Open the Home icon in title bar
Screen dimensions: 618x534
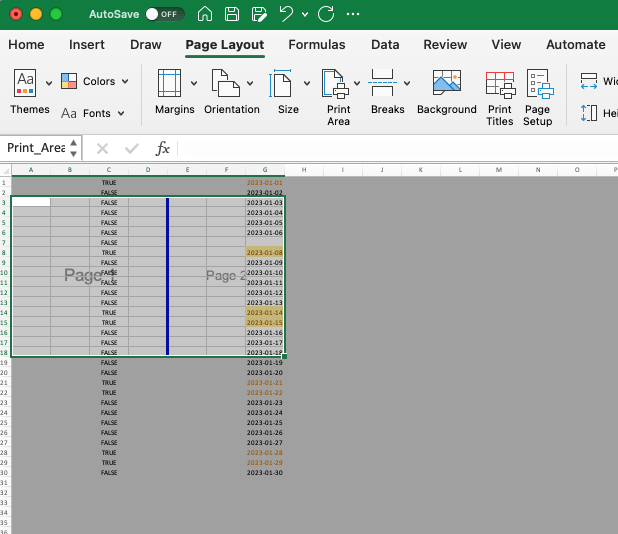205,14
